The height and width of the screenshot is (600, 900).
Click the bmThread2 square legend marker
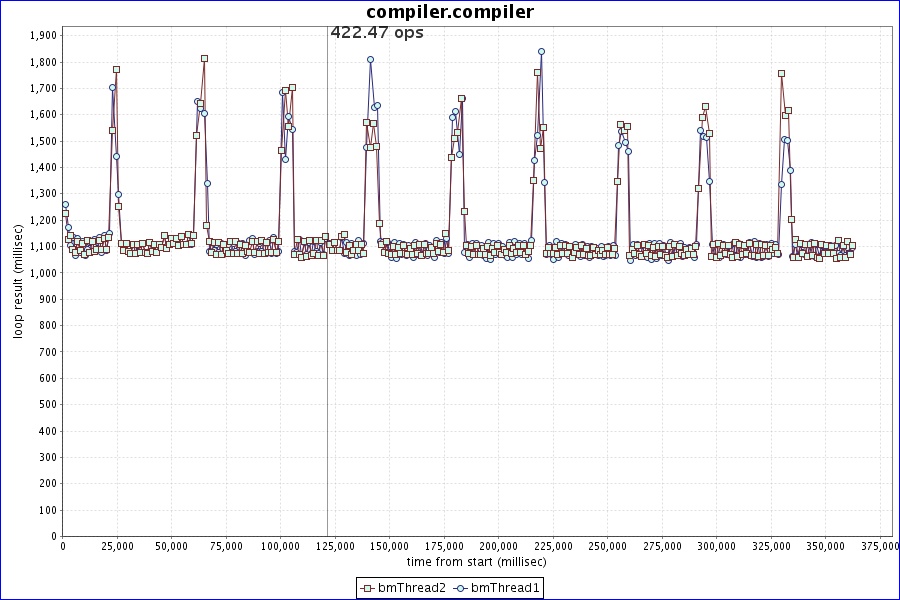click(368, 588)
